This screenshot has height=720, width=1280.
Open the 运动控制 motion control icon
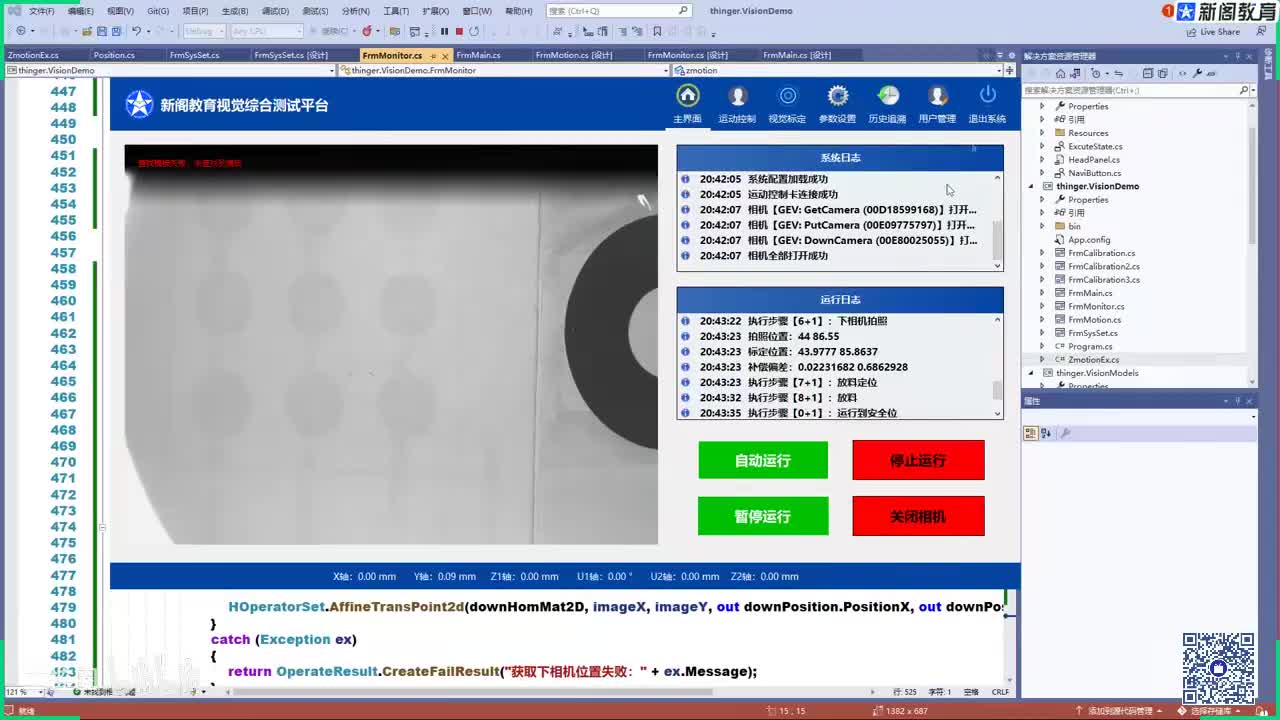(x=737, y=96)
